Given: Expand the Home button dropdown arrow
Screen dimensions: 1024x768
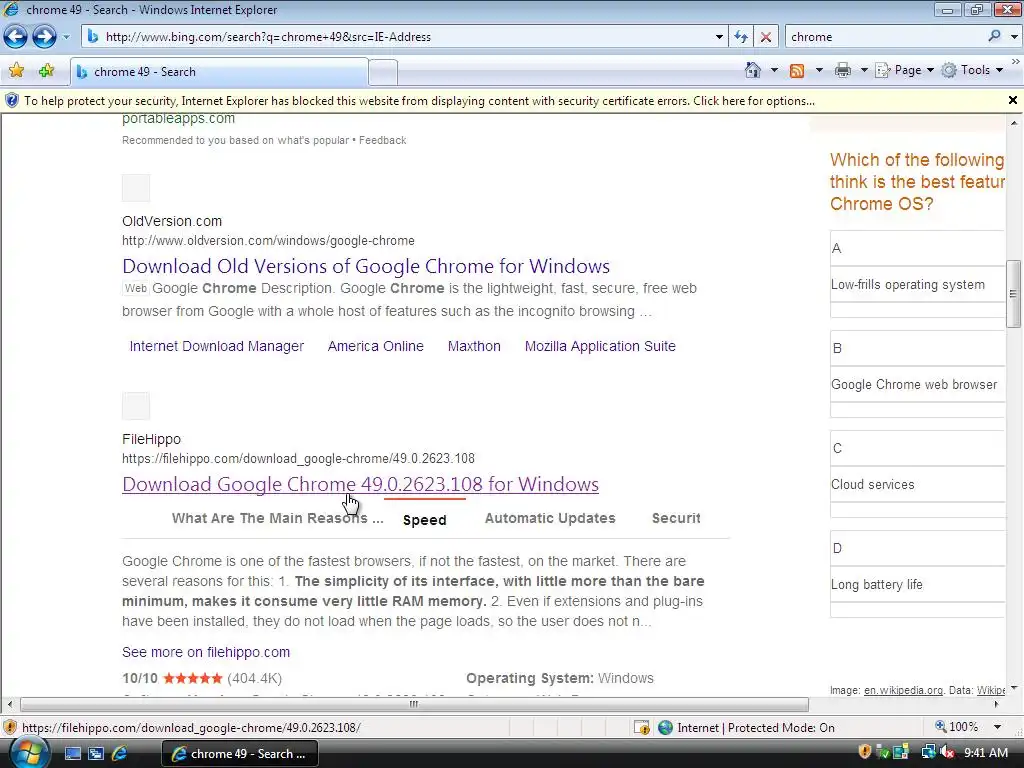Looking at the screenshot, I should pyautogui.click(x=775, y=70).
